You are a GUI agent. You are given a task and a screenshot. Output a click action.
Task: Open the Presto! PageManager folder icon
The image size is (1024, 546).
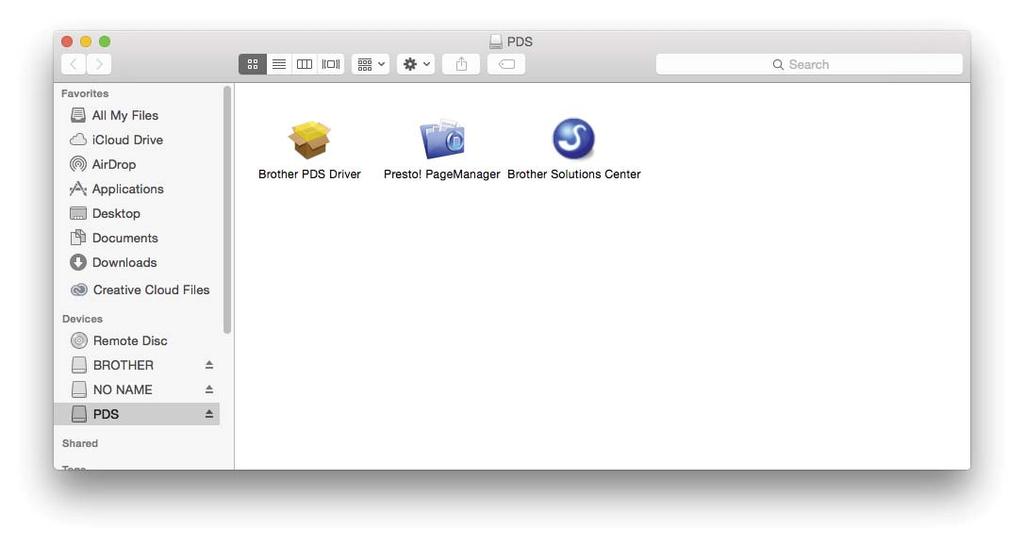[442, 139]
